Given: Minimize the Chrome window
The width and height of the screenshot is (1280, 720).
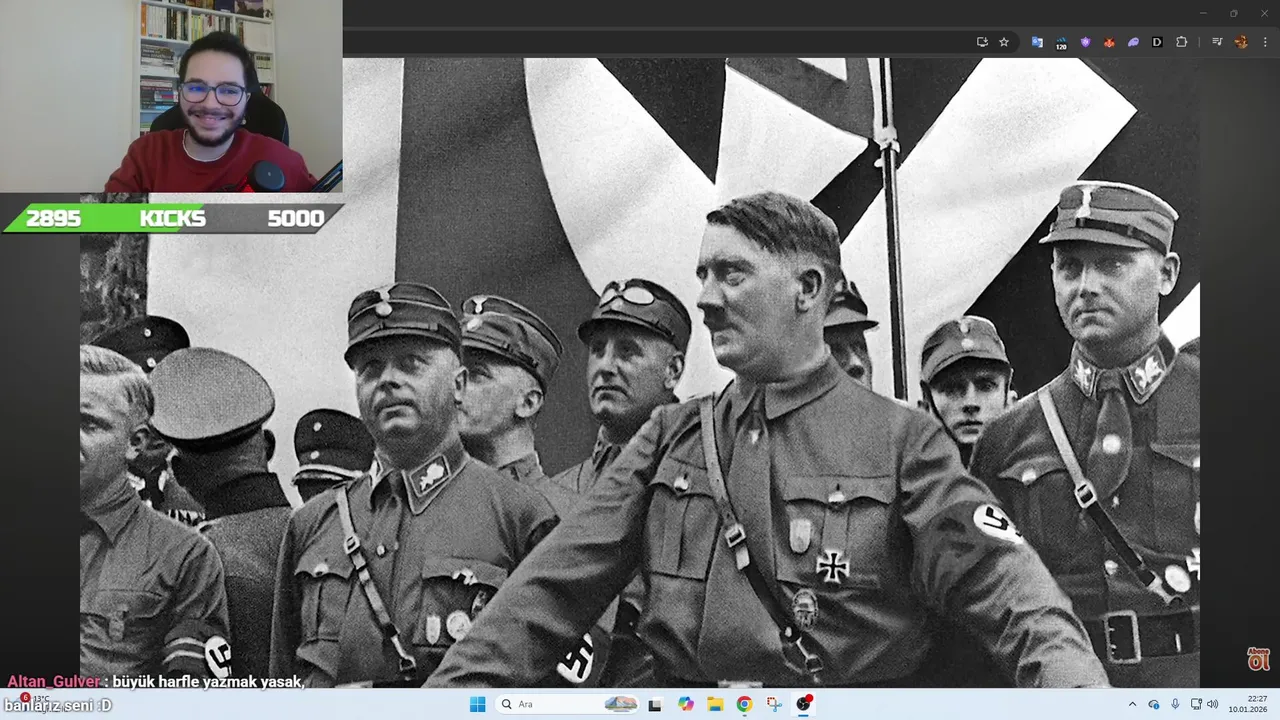Looking at the screenshot, I should tap(1204, 13).
